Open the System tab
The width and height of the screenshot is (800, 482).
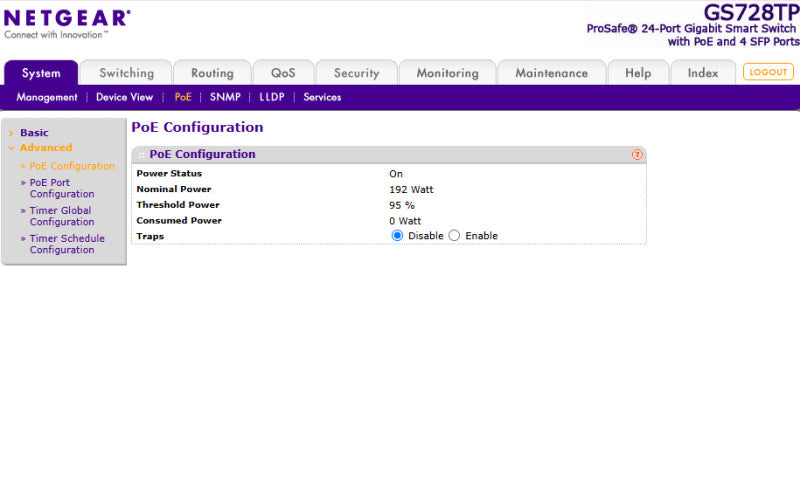pos(41,73)
